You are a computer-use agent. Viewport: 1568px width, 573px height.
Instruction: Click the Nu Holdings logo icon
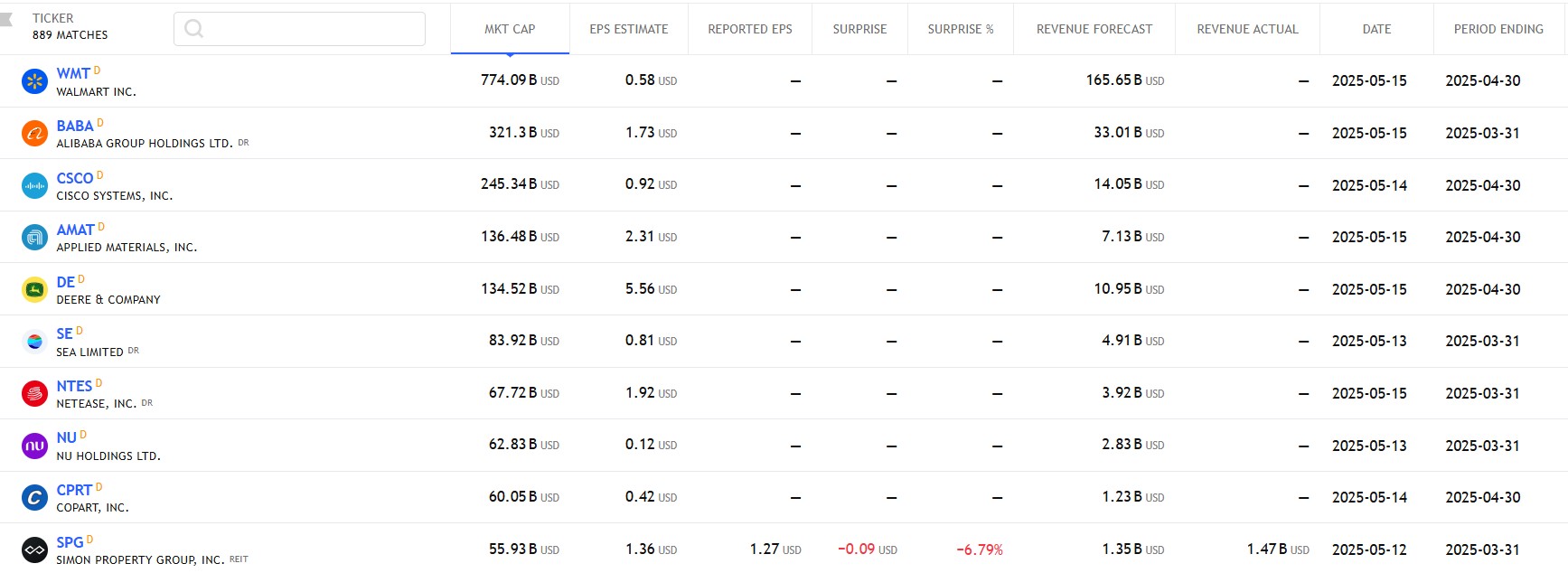34,446
